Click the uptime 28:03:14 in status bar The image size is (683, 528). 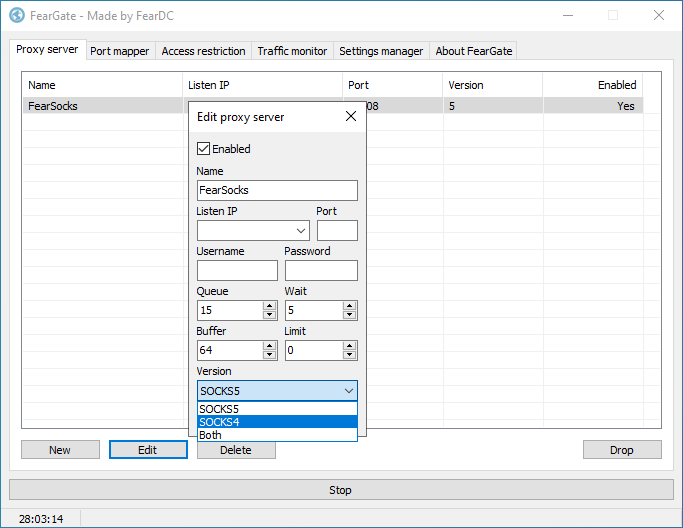coord(41,519)
